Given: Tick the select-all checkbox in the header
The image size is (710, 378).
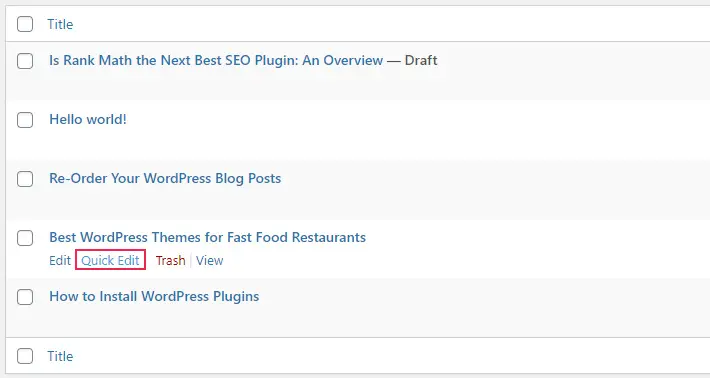Looking at the screenshot, I should coord(25,24).
